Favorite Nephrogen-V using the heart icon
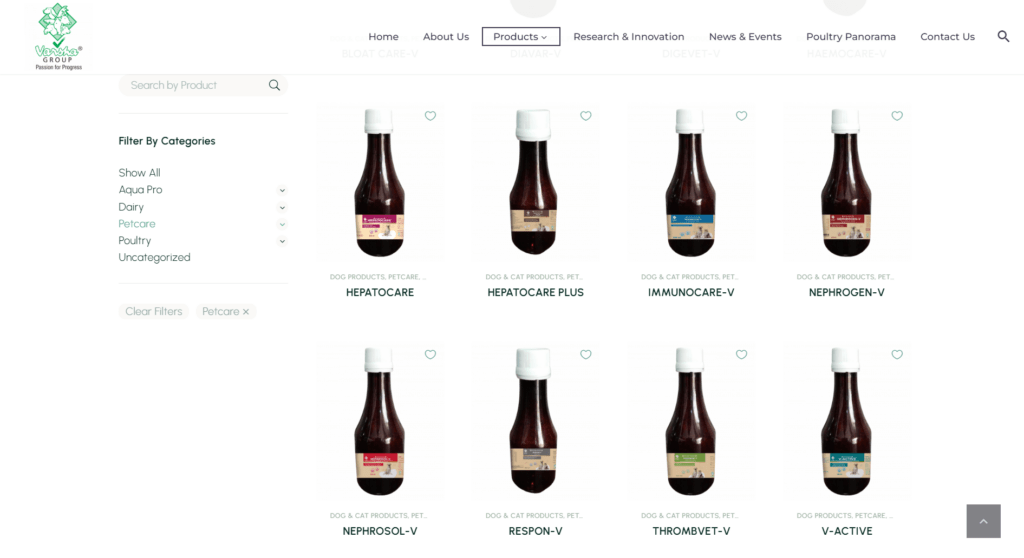Viewport: 1024px width, 558px height. pyautogui.click(x=897, y=116)
